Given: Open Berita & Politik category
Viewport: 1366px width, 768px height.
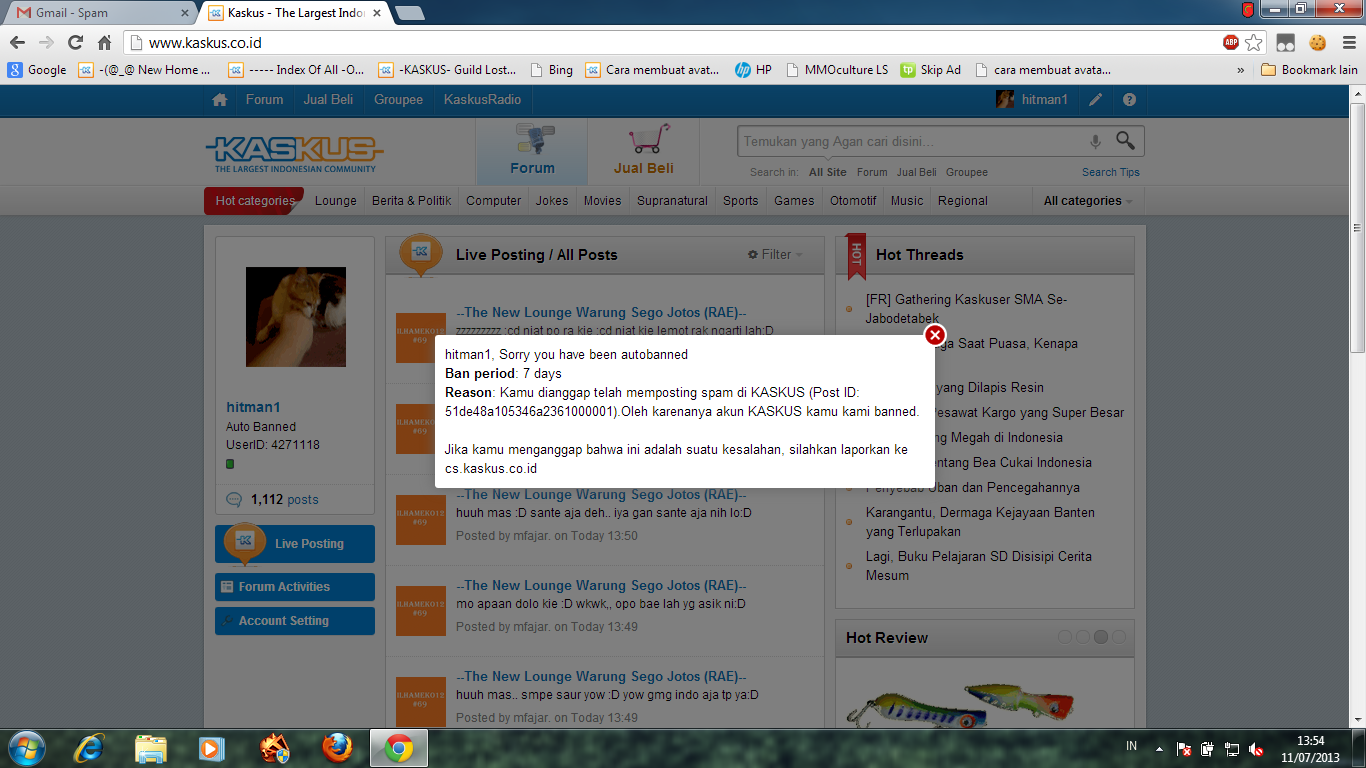Looking at the screenshot, I should [411, 201].
